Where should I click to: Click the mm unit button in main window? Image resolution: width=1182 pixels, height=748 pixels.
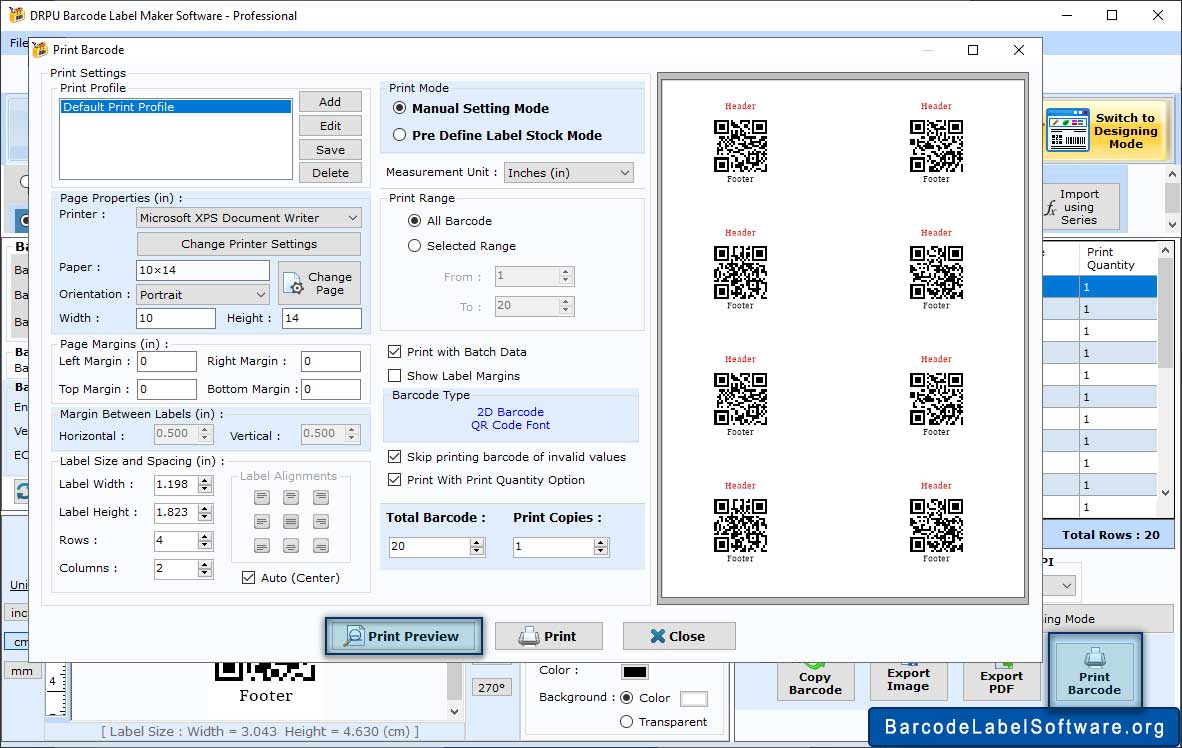tap(22, 671)
